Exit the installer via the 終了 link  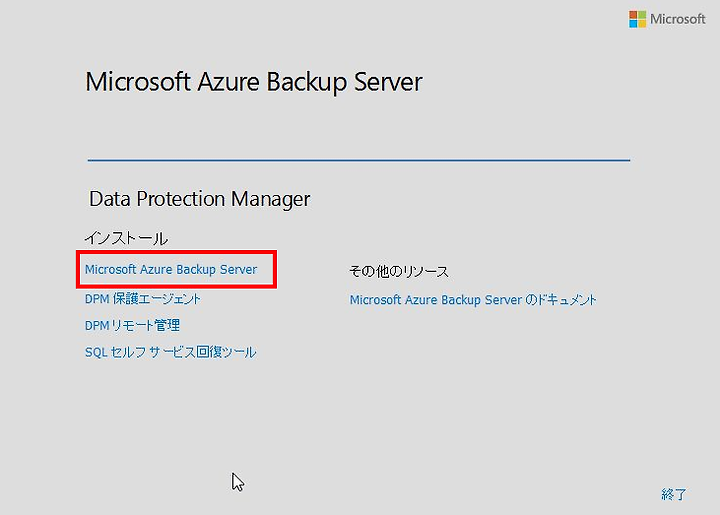(674, 494)
